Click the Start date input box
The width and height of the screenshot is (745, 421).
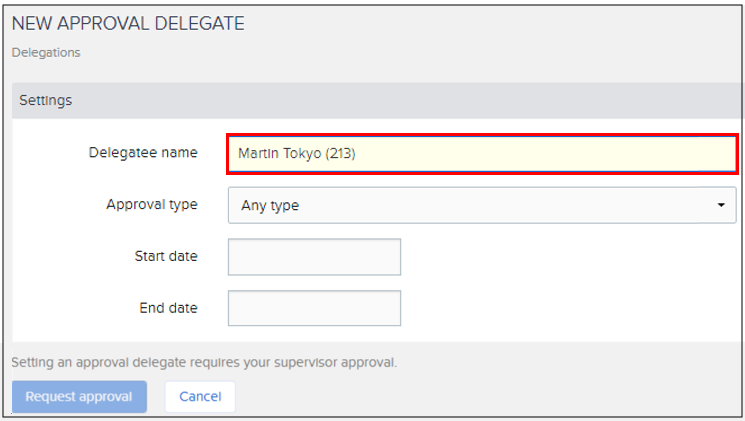314,257
